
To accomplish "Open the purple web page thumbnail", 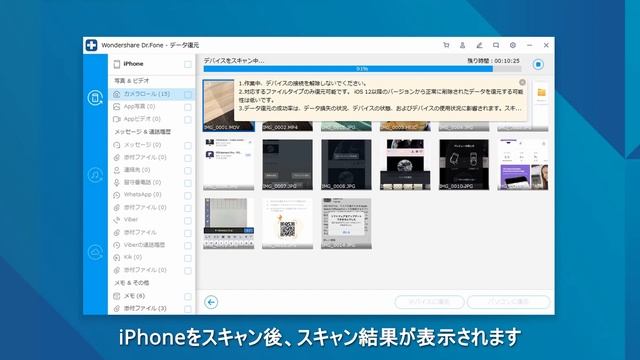I will pos(522,164).
